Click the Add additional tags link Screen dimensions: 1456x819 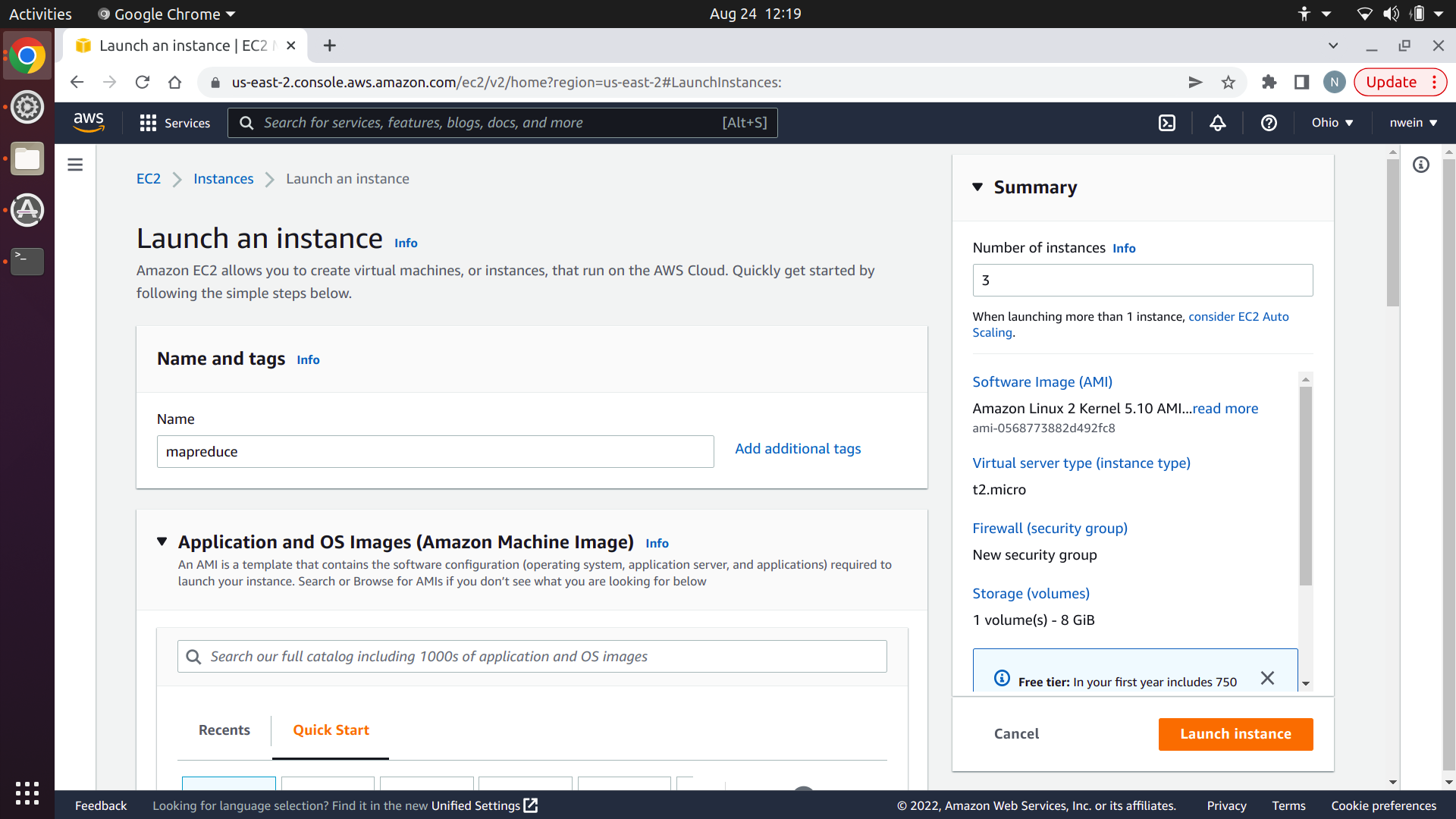coord(798,449)
